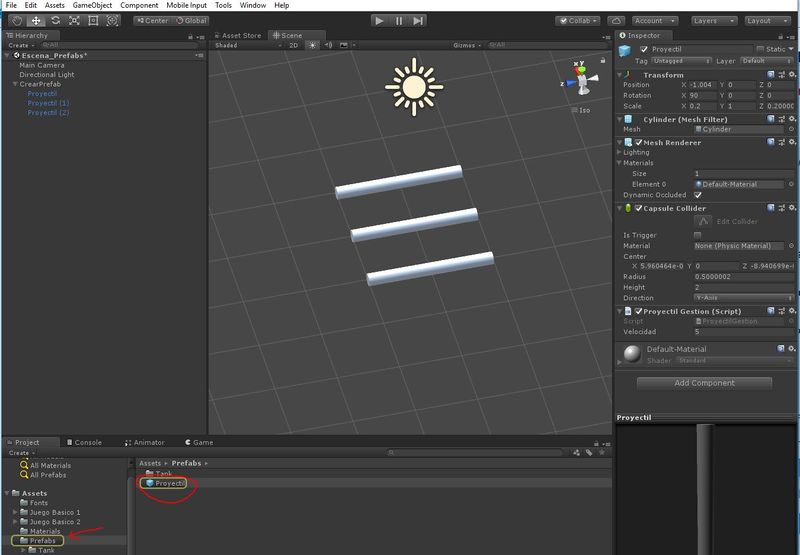Image resolution: width=800 pixels, height=555 pixels.
Task: Select the Scale tool
Action: (x=74, y=21)
